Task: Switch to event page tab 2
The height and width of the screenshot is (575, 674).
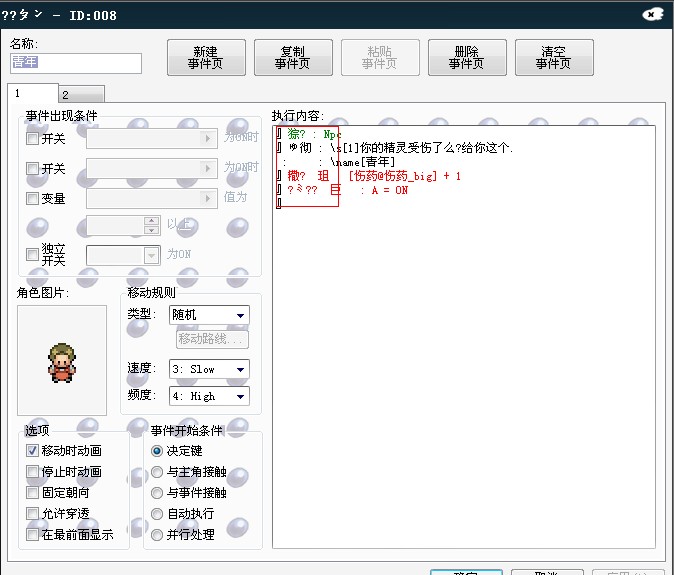Action: (82, 95)
